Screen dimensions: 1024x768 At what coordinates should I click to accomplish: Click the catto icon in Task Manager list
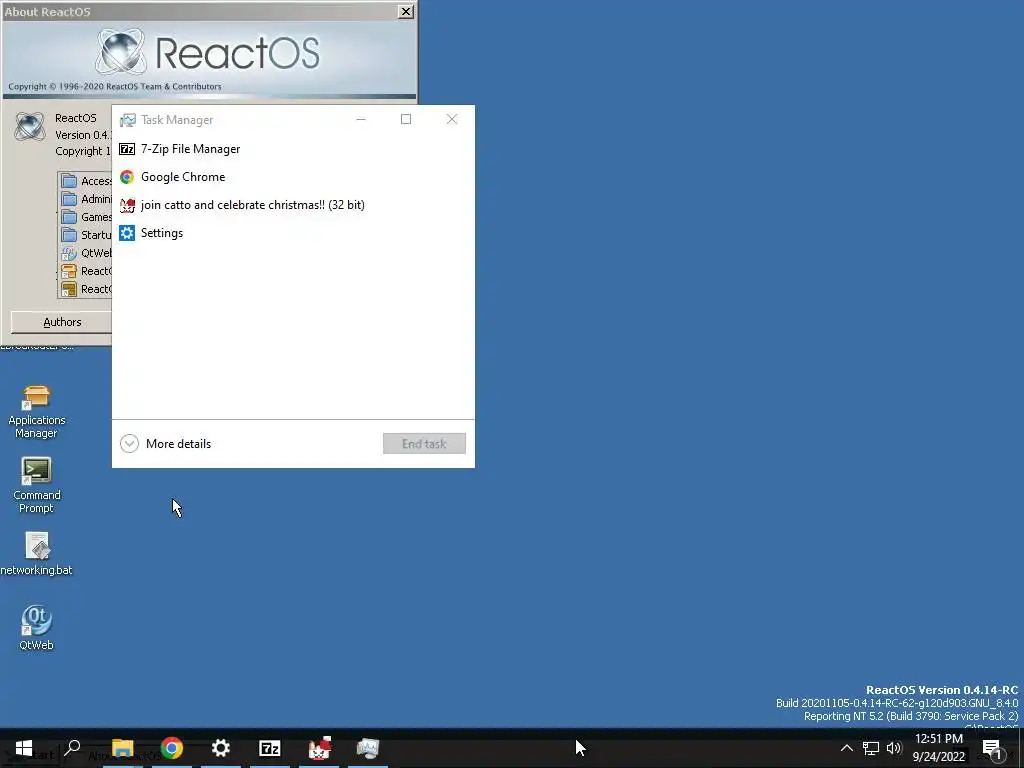[127, 205]
